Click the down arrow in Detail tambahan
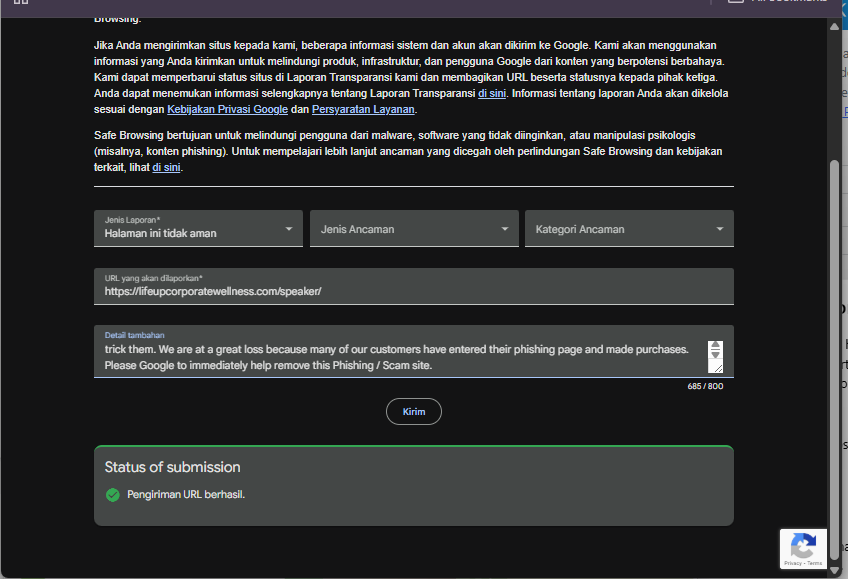Viewport: 848px width, 579px height. pyautogui.click(x=716, y=354)
